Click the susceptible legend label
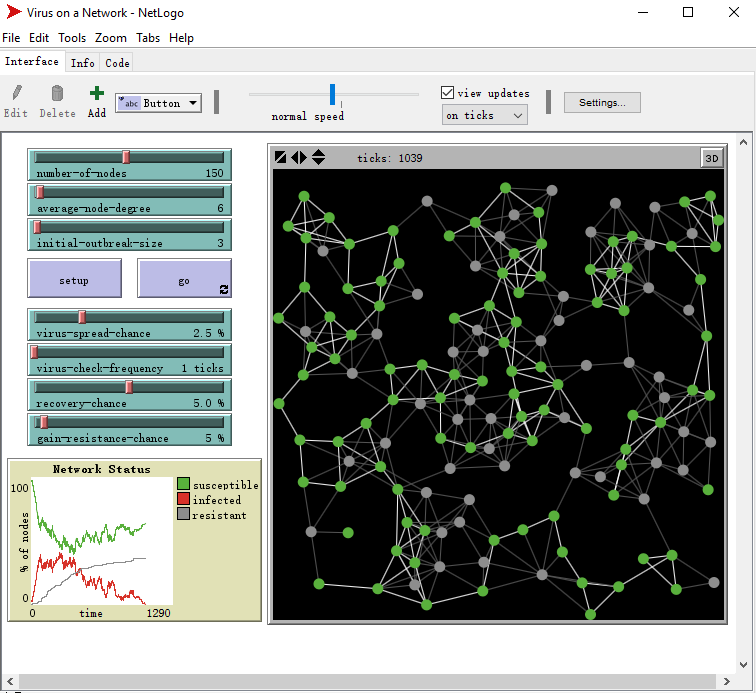756x693 pixels. [x=226, y=485]
